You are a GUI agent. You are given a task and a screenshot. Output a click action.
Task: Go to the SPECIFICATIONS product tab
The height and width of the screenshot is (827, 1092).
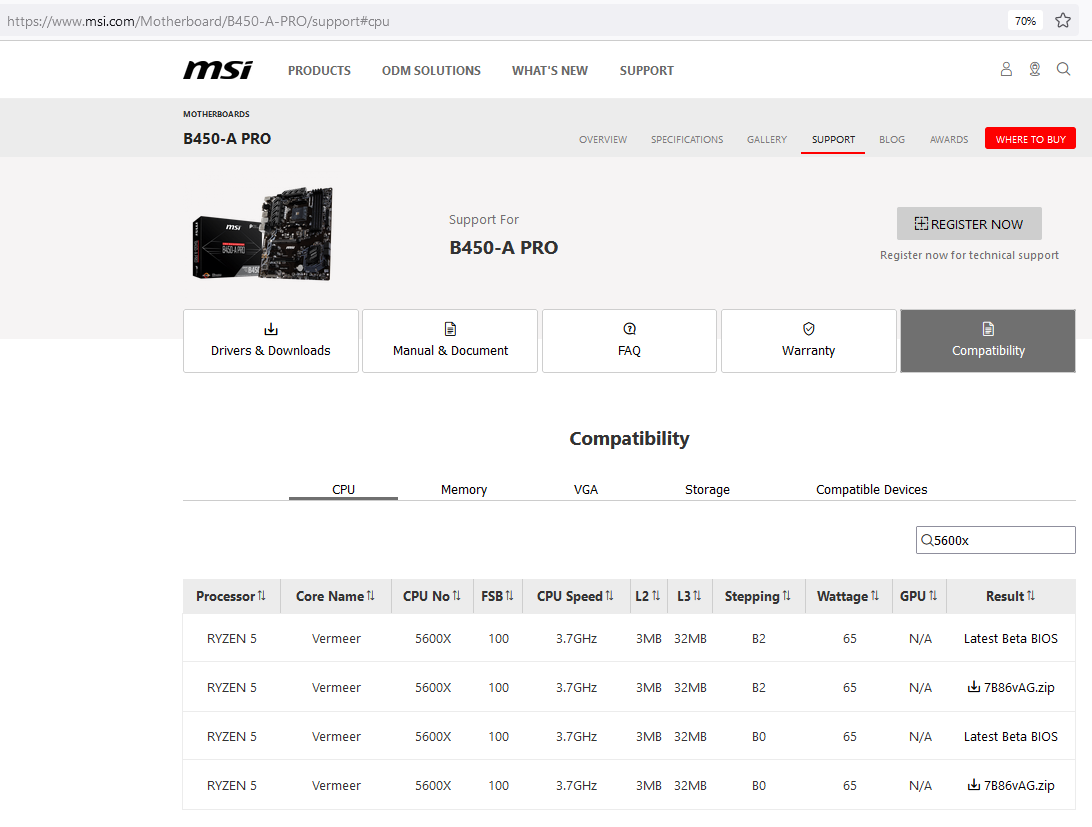point(687,139)
